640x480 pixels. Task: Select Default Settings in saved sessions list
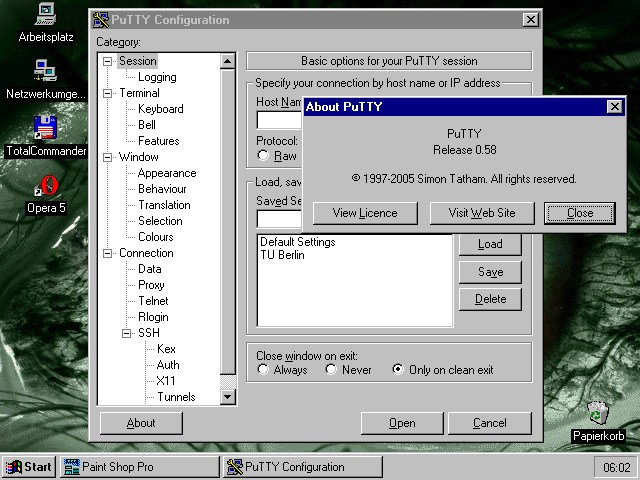[298, 242]
